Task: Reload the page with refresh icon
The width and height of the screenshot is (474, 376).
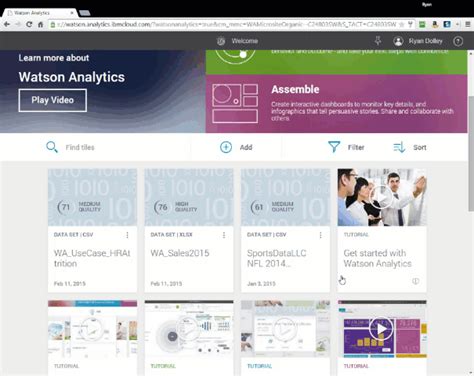Action: tap(29, 24)
